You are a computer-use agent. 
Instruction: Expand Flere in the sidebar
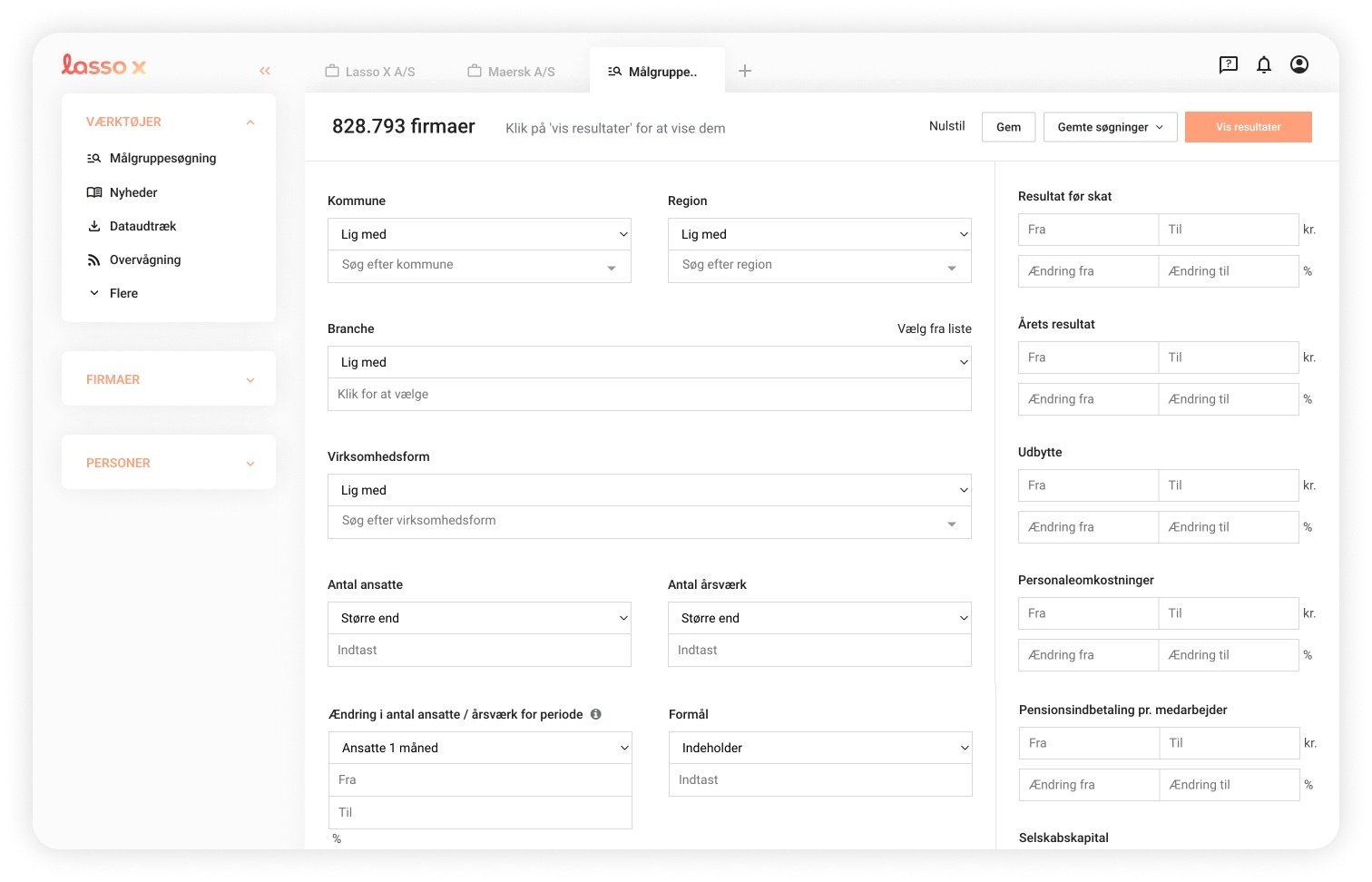click(x=113, y=293)
